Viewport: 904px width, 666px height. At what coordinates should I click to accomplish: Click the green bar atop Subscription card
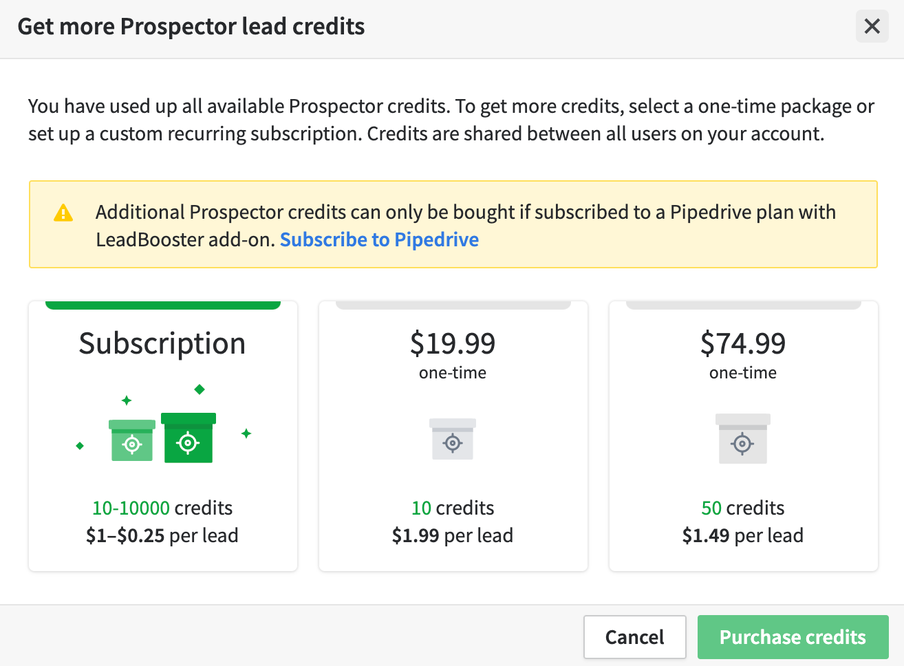tap(163, 305)
